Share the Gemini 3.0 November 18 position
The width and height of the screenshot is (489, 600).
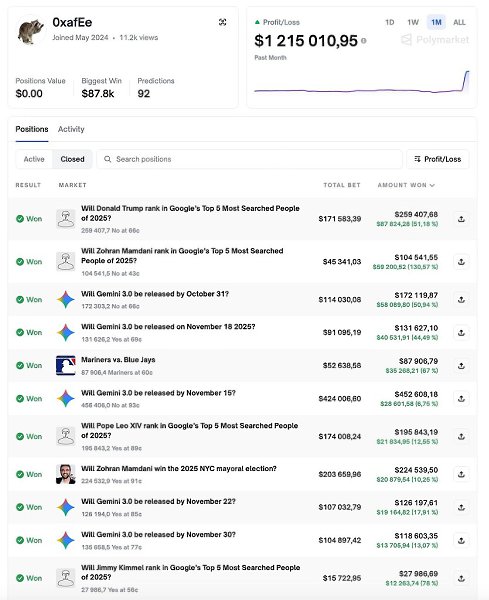coord(461,333)
